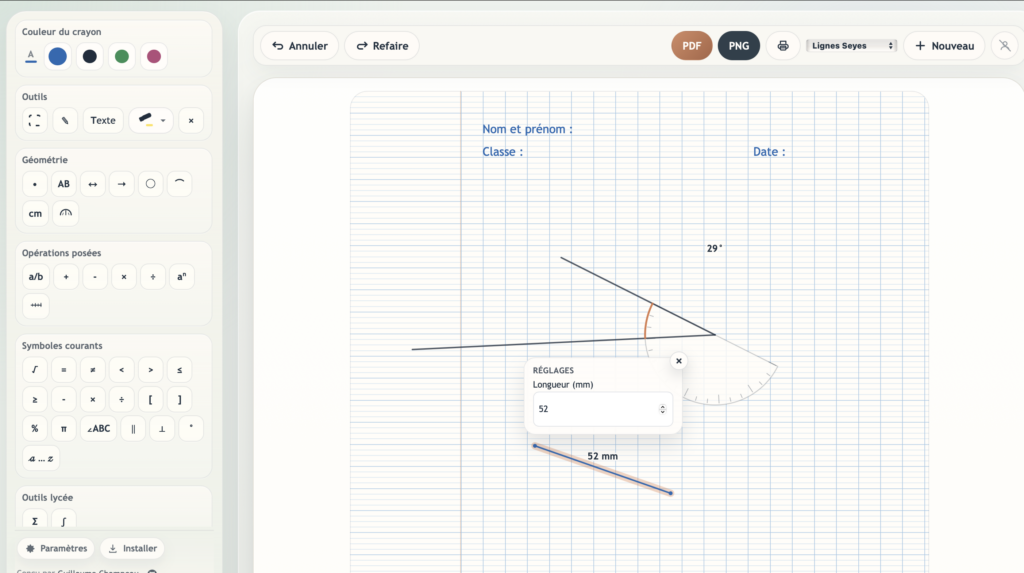Export the page as PDF
This screenshot has width=1024, height=573.
(x=692, y=46)
